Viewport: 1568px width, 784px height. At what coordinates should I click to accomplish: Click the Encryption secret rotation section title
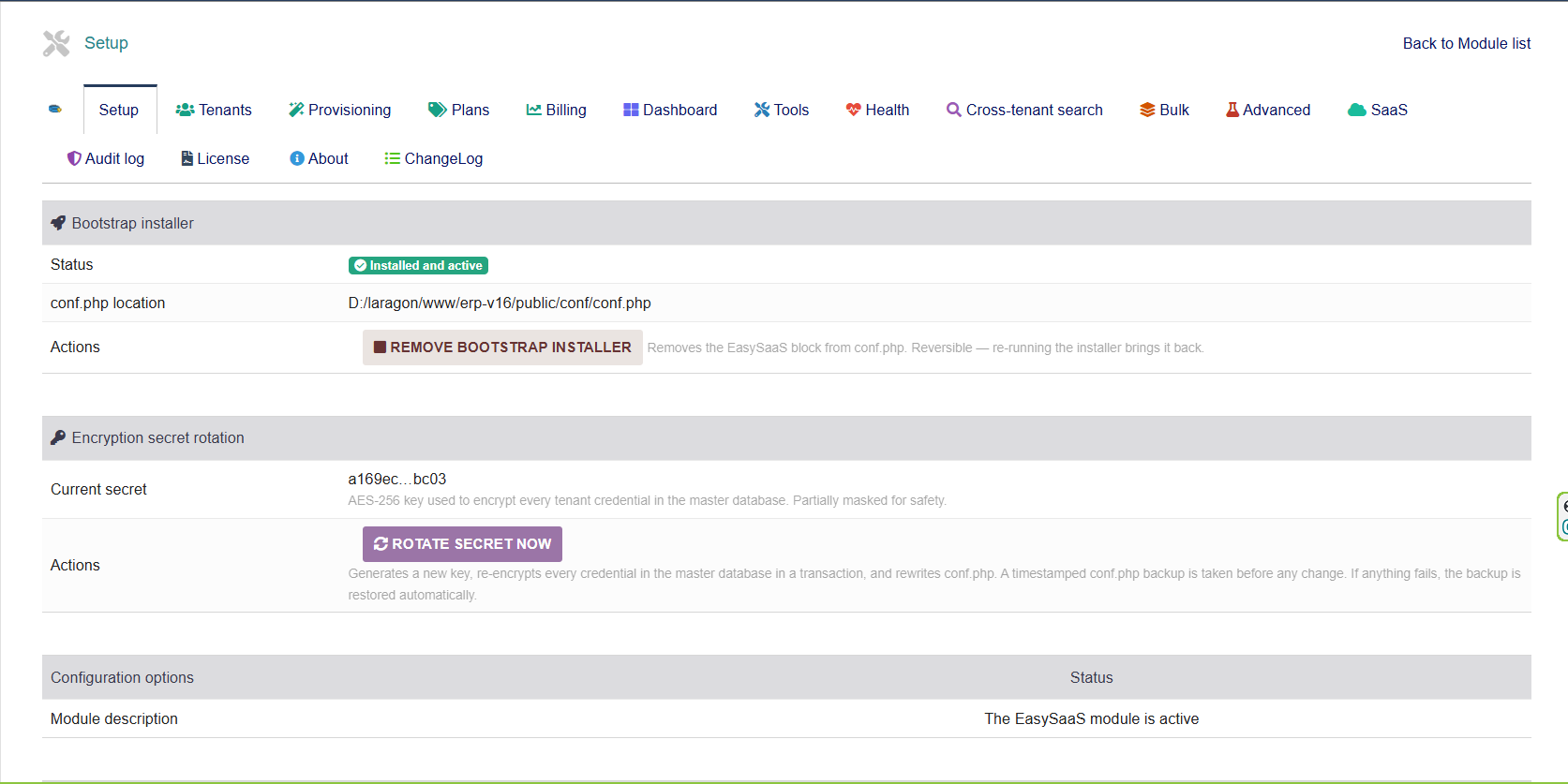(x=158, y=437)
